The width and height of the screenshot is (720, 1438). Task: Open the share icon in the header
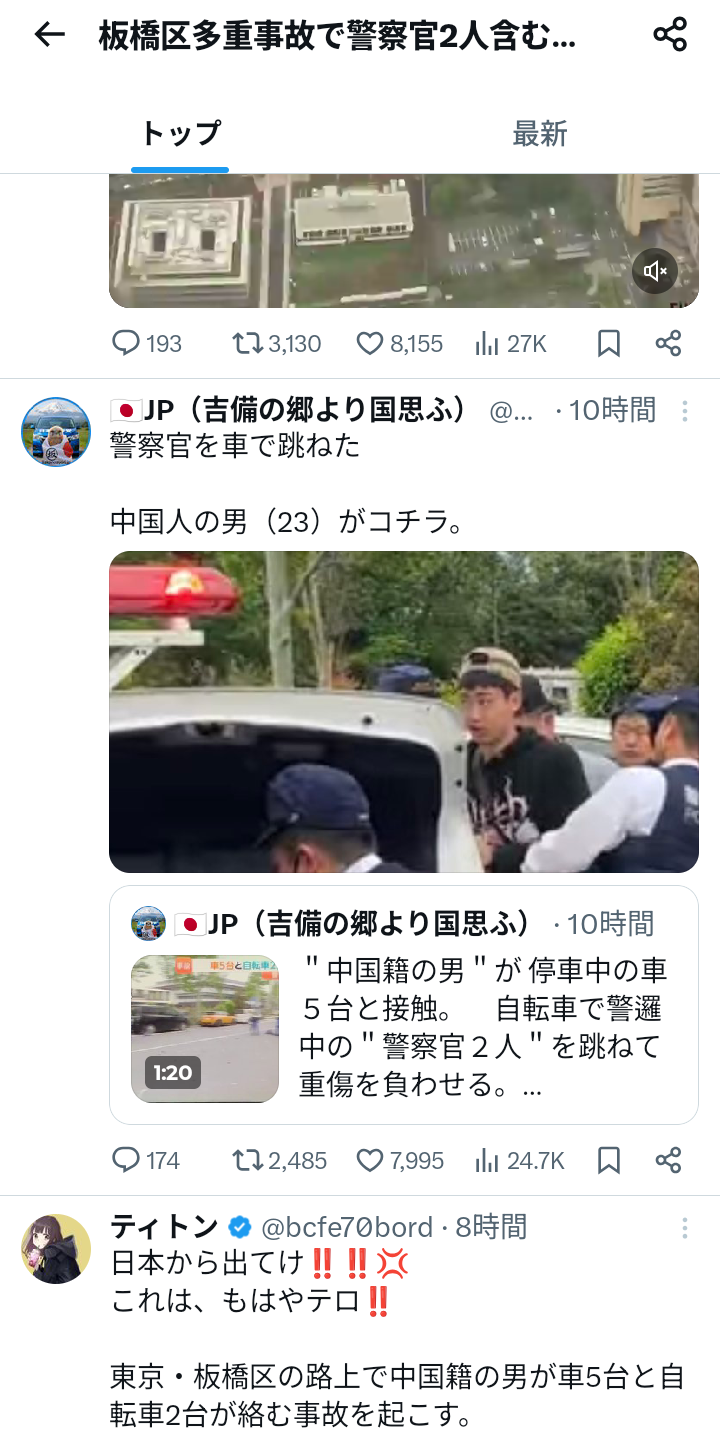pyautogui.click(x=670, y=35)
